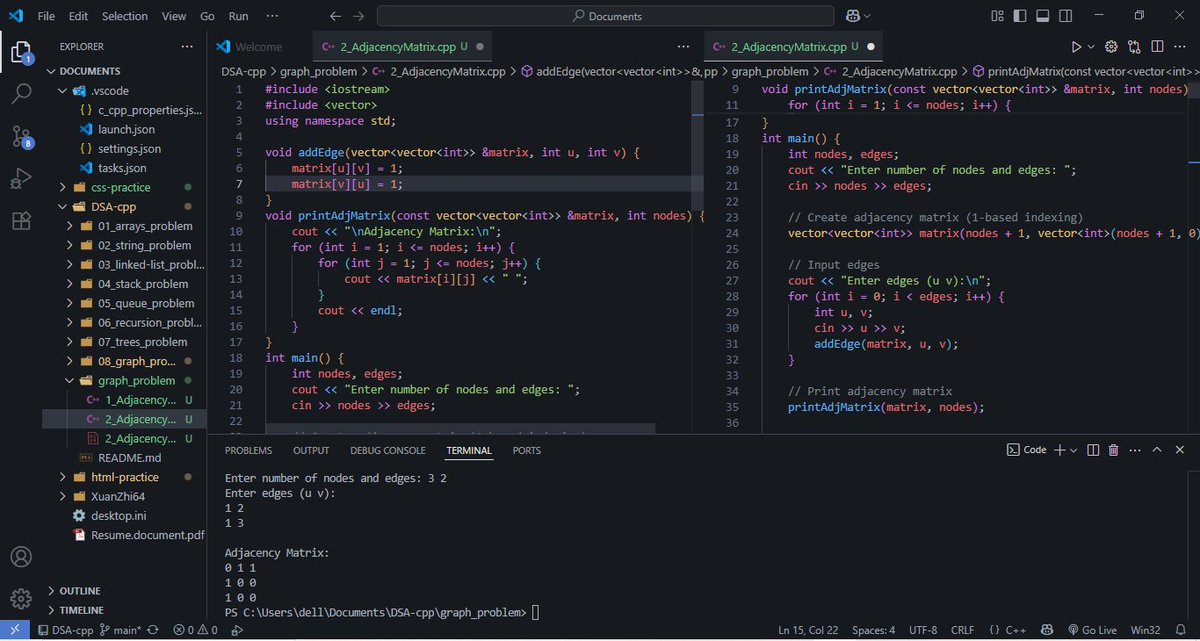1200x641 pixels.
Task: Open notifications bell in status bar
Action: 1181,631
